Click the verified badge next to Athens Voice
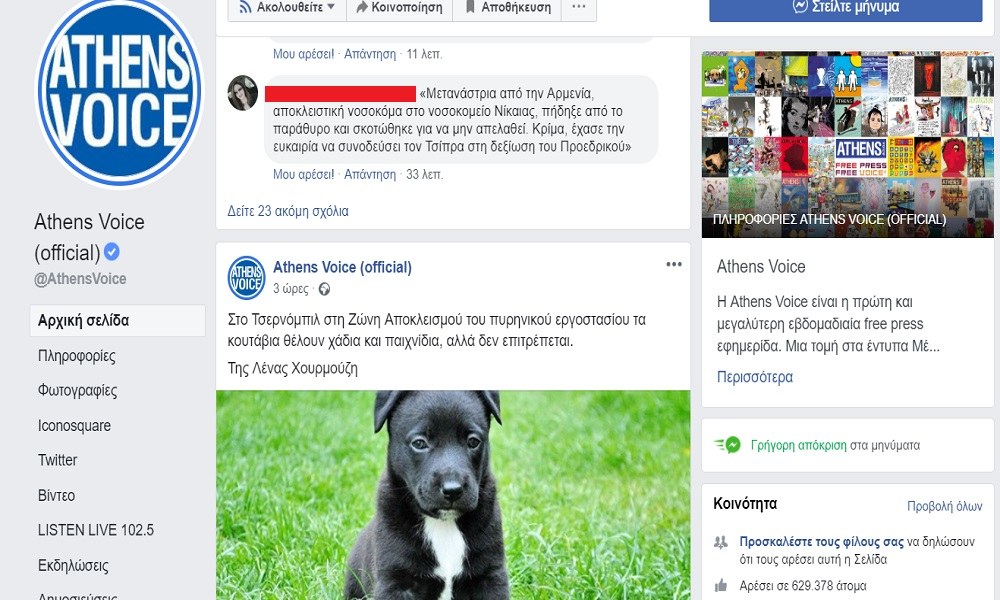 pyautogui.click(x=112, y=252)
